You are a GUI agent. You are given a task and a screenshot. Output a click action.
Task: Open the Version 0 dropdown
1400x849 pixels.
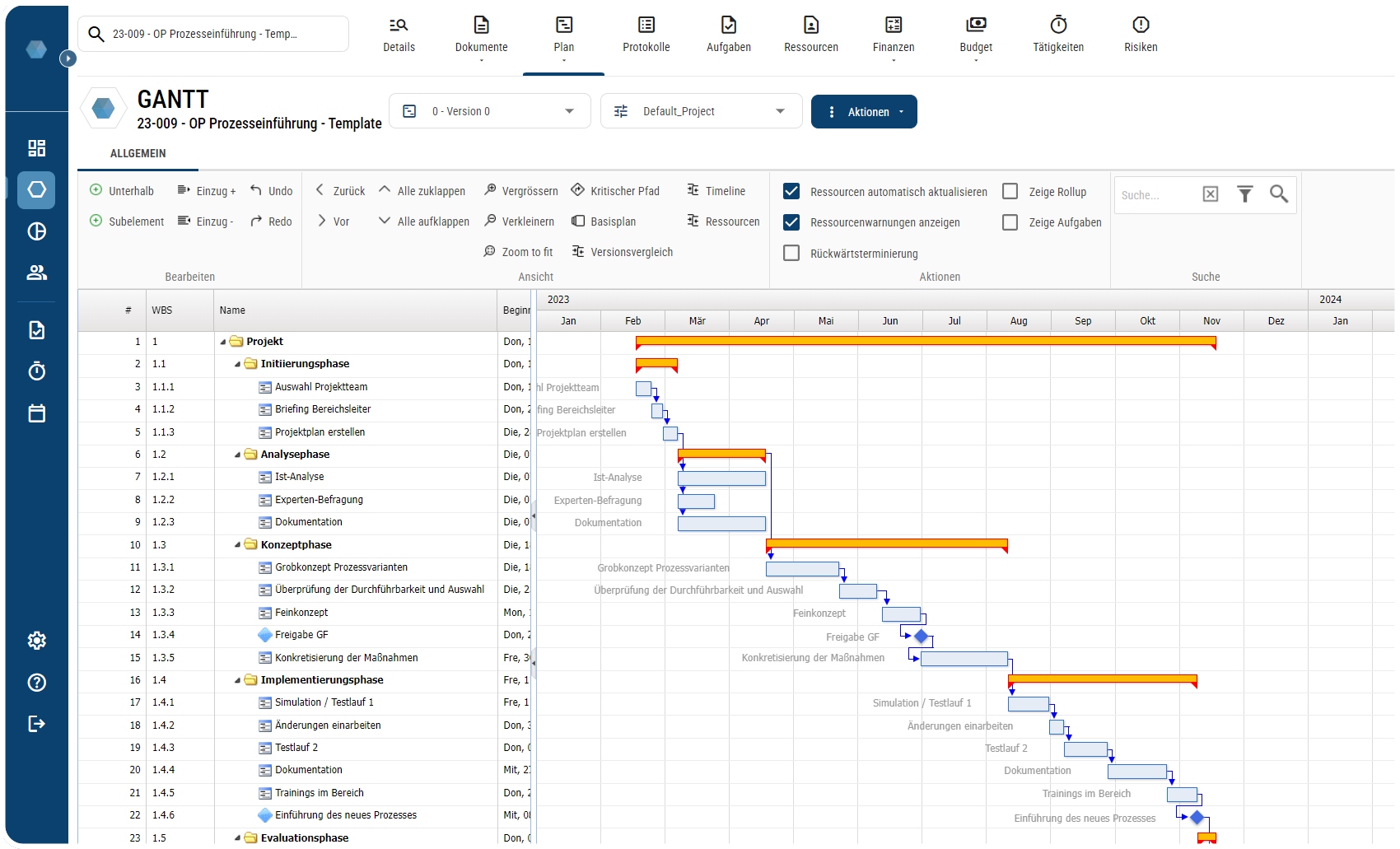(x=490, y=111)
